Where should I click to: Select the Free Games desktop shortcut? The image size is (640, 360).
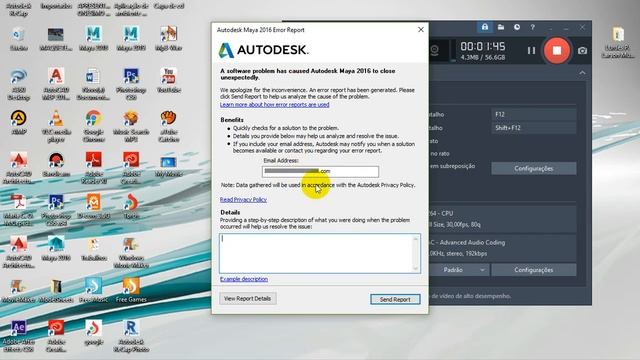click(x=131, y=290)
